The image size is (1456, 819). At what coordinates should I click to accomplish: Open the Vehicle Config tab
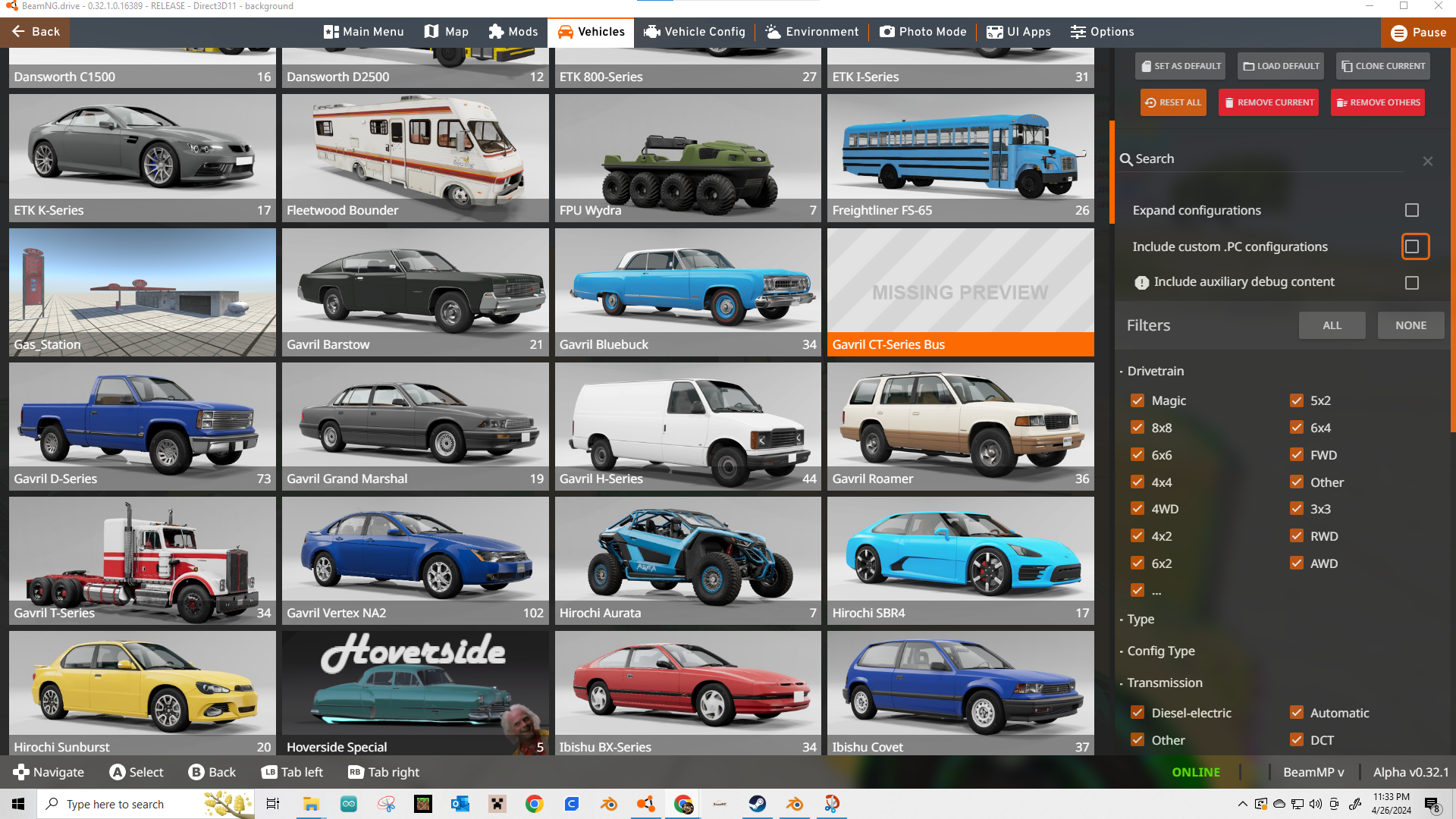(695, 32)
